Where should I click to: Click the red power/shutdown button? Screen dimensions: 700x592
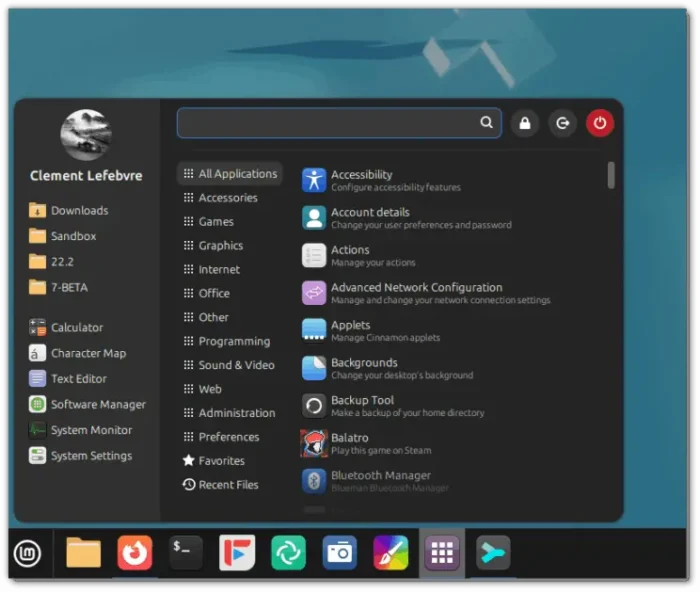point(599,123)
